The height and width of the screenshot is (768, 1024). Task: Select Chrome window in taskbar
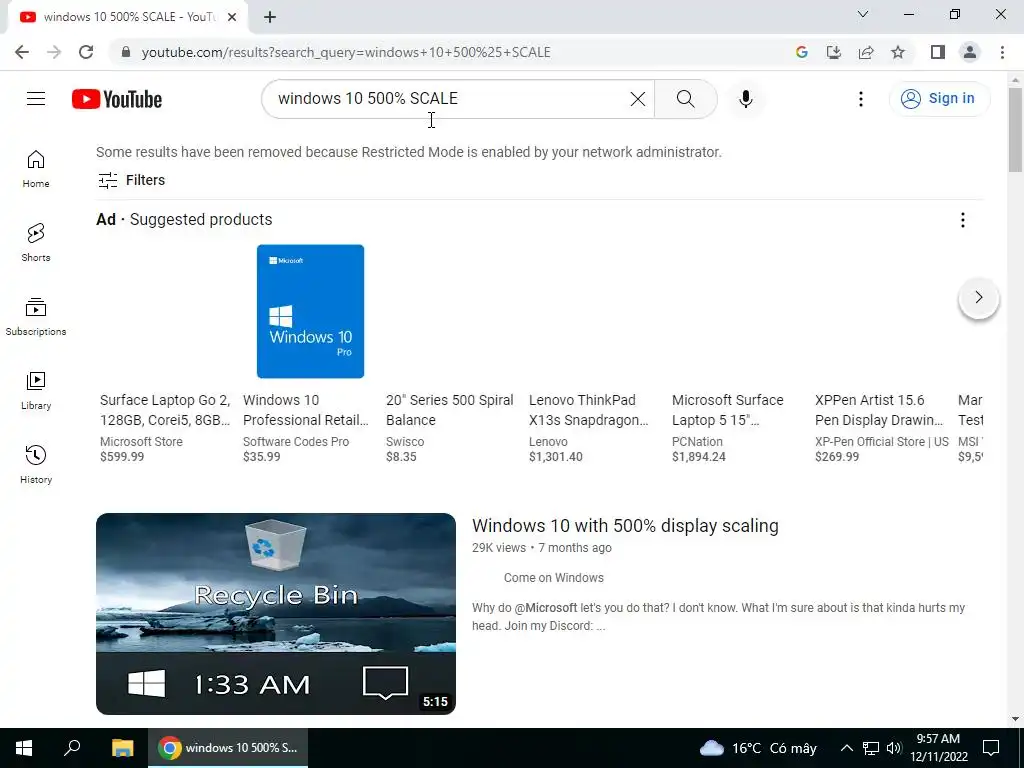click(227, 748)
